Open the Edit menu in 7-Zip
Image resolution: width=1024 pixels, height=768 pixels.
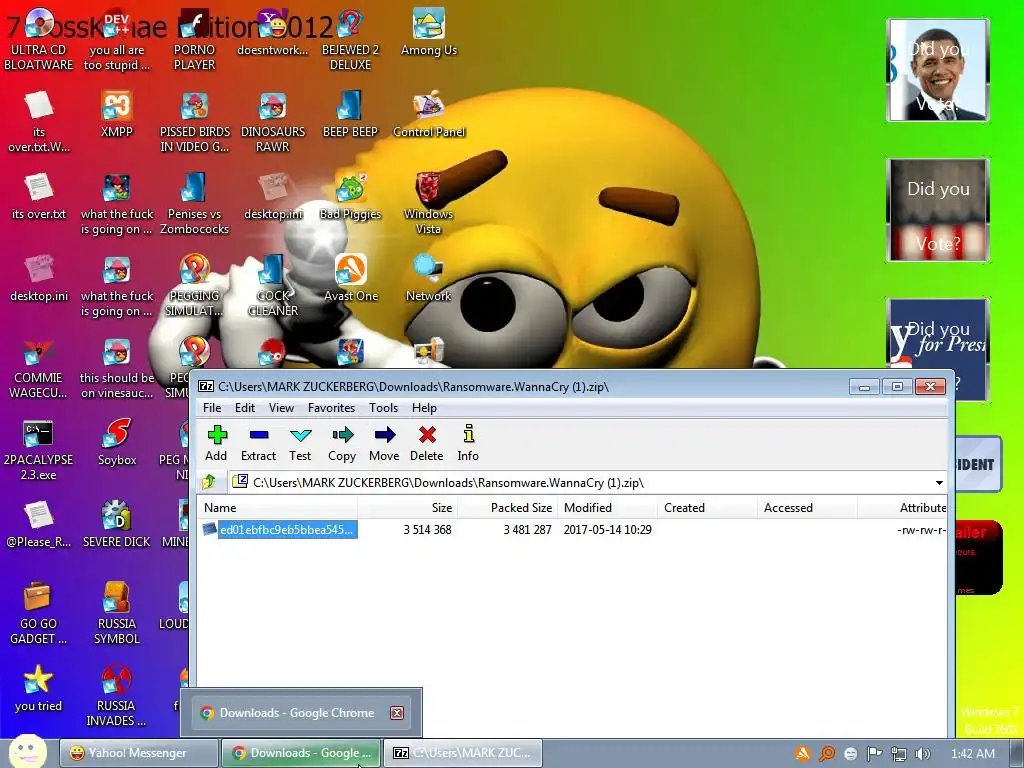tap(245, 408)
